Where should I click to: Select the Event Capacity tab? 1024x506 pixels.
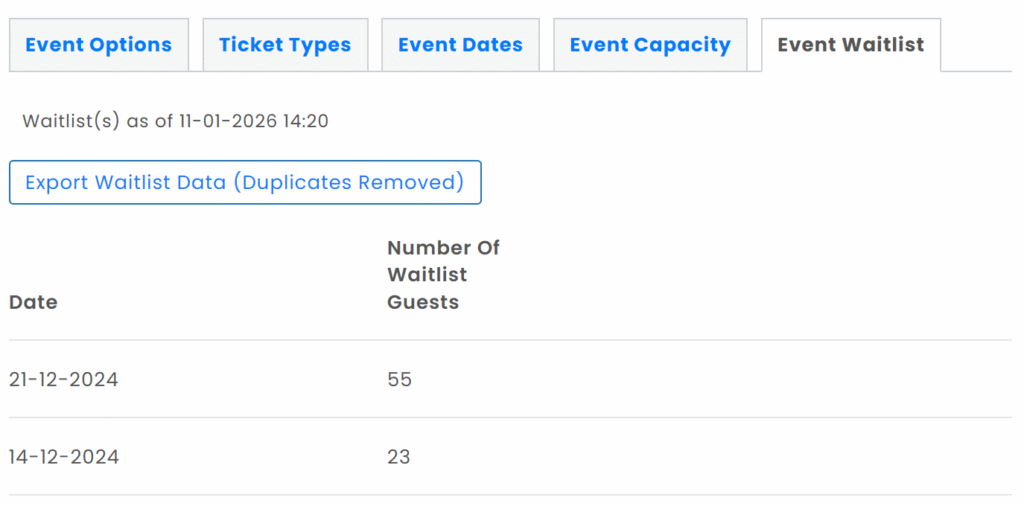[650, 45]
